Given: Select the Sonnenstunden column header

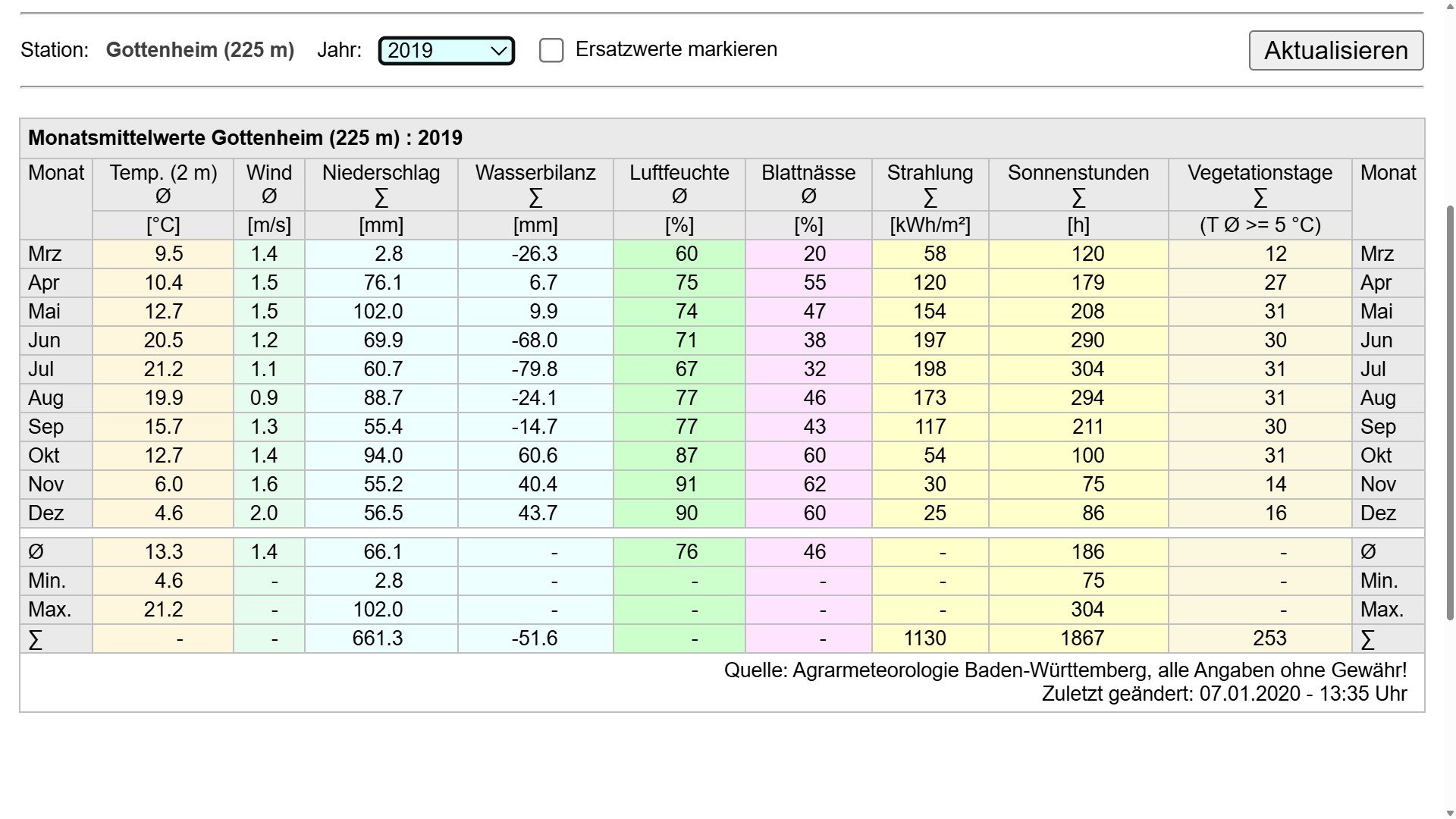Looking at the screenshot, I should [x=1078, y=173].
